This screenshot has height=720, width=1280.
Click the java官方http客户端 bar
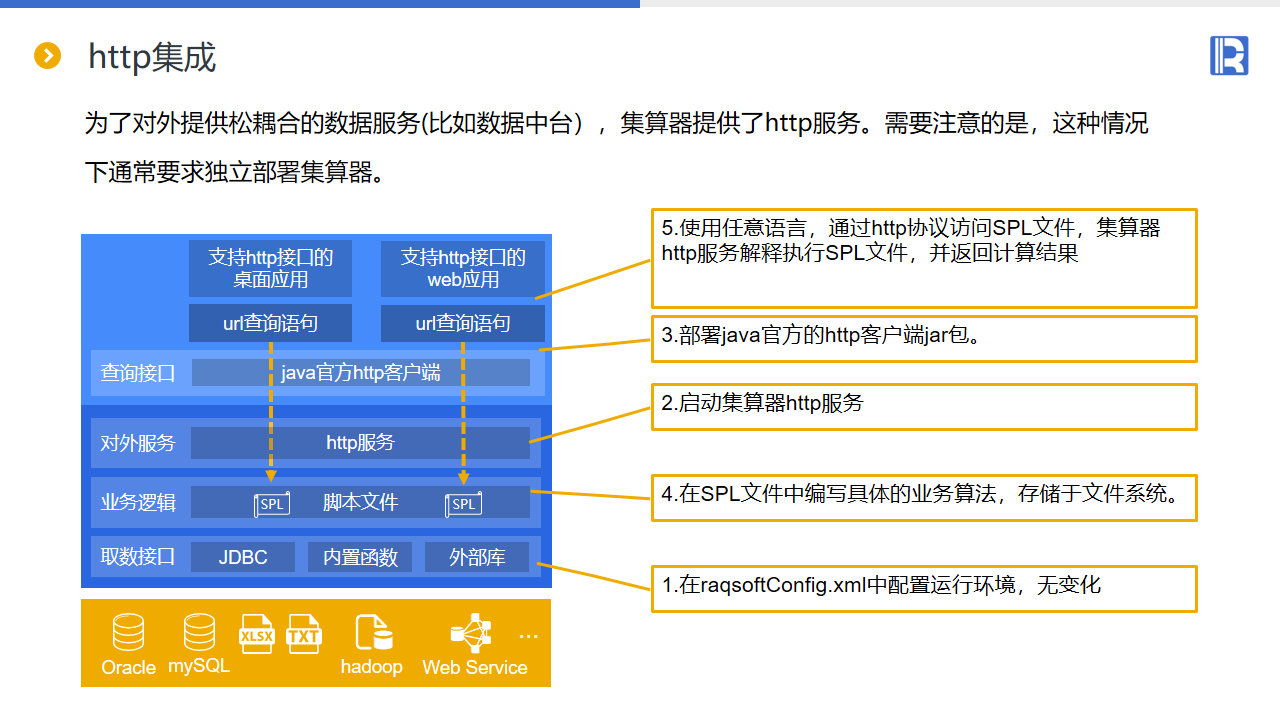tap(361, 373)
